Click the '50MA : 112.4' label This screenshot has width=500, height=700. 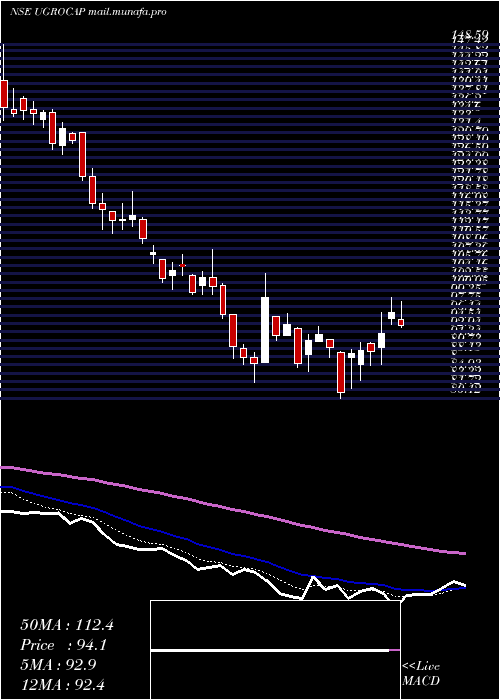67,625
